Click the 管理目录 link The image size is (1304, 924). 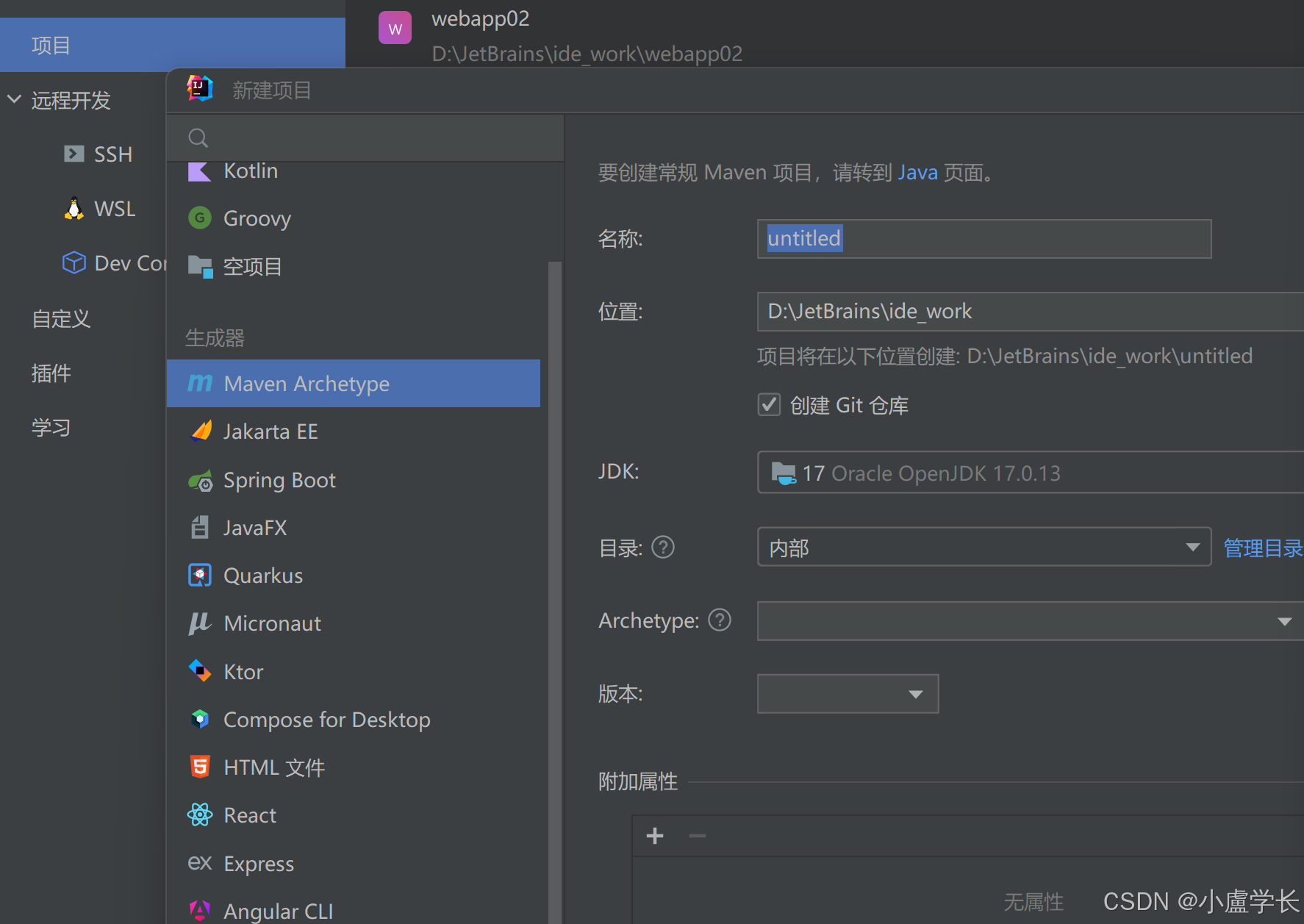point(1263,548)
